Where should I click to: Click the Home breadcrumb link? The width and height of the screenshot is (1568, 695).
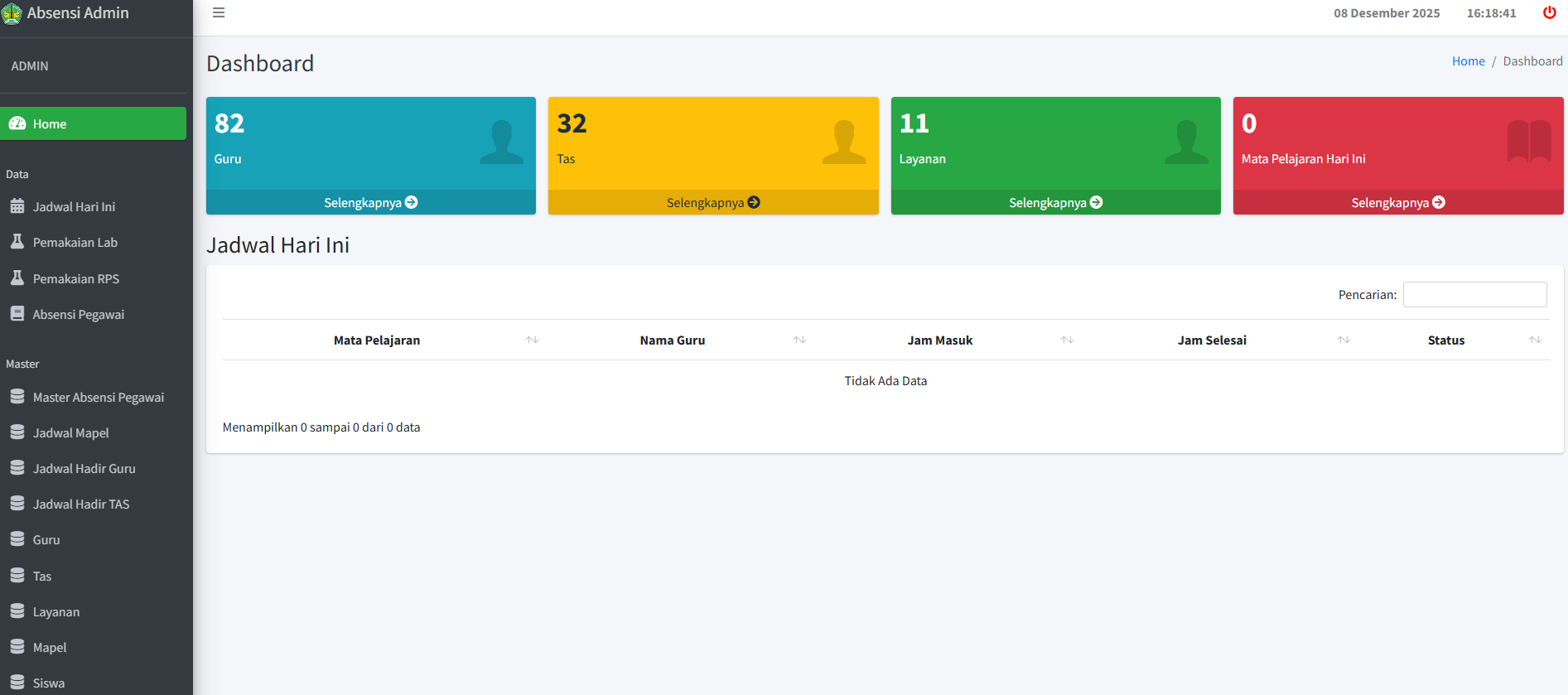[1468, 61]
